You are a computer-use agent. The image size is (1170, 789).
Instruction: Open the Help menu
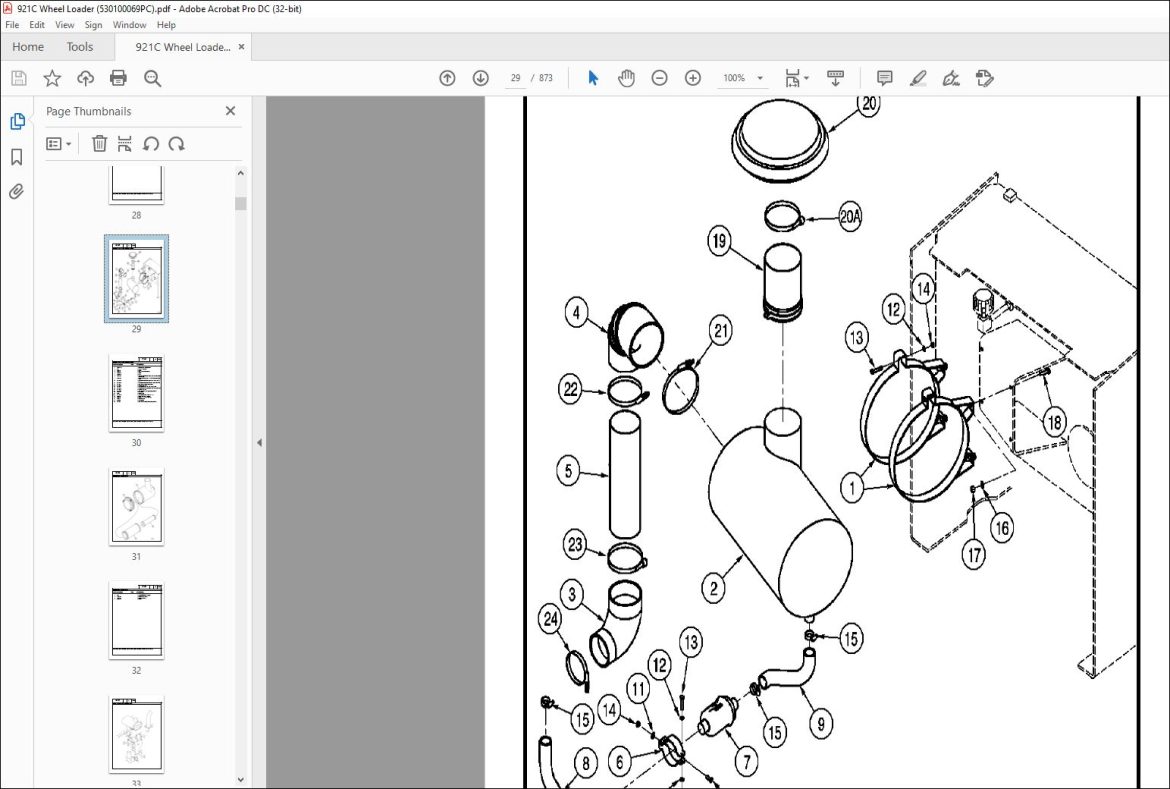point(166,25)
